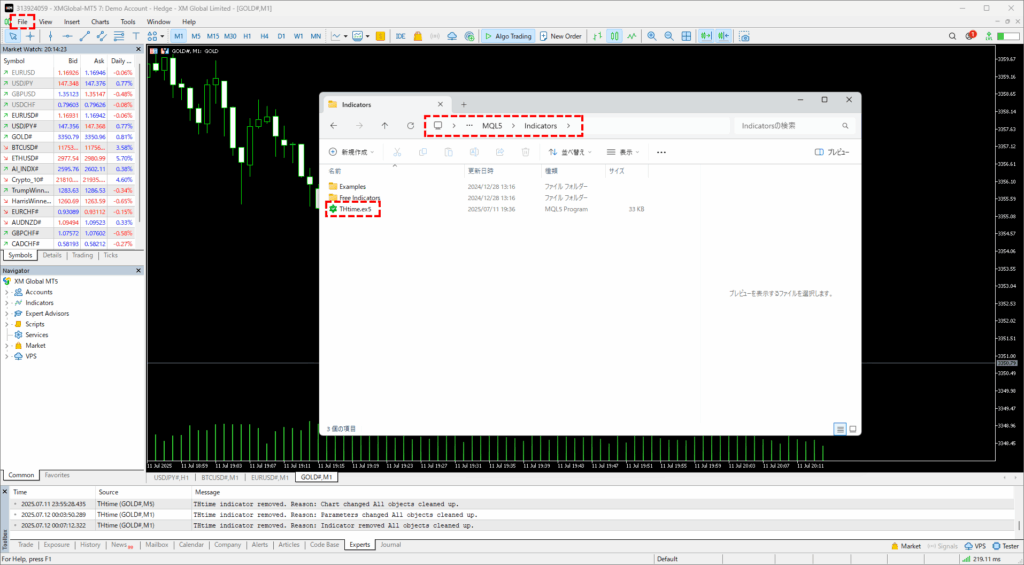The image size is (1024, 565).
Task: Switch chart to MN timeframe
Action: pyautogui.click(x=315, y=37)
